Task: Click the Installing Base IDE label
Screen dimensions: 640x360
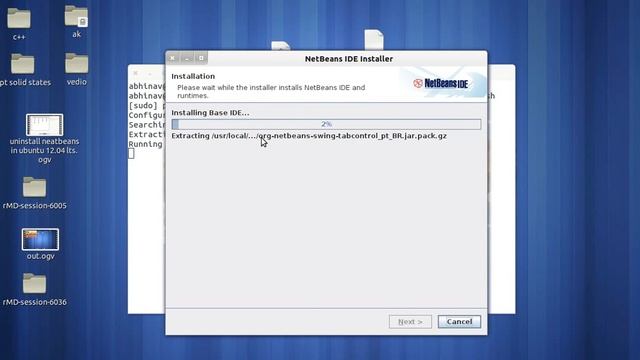Action: pos(210,113)
